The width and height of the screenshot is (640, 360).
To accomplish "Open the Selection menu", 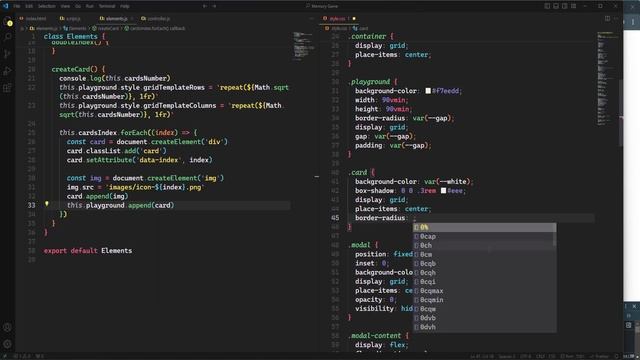I will pos(47,6).
